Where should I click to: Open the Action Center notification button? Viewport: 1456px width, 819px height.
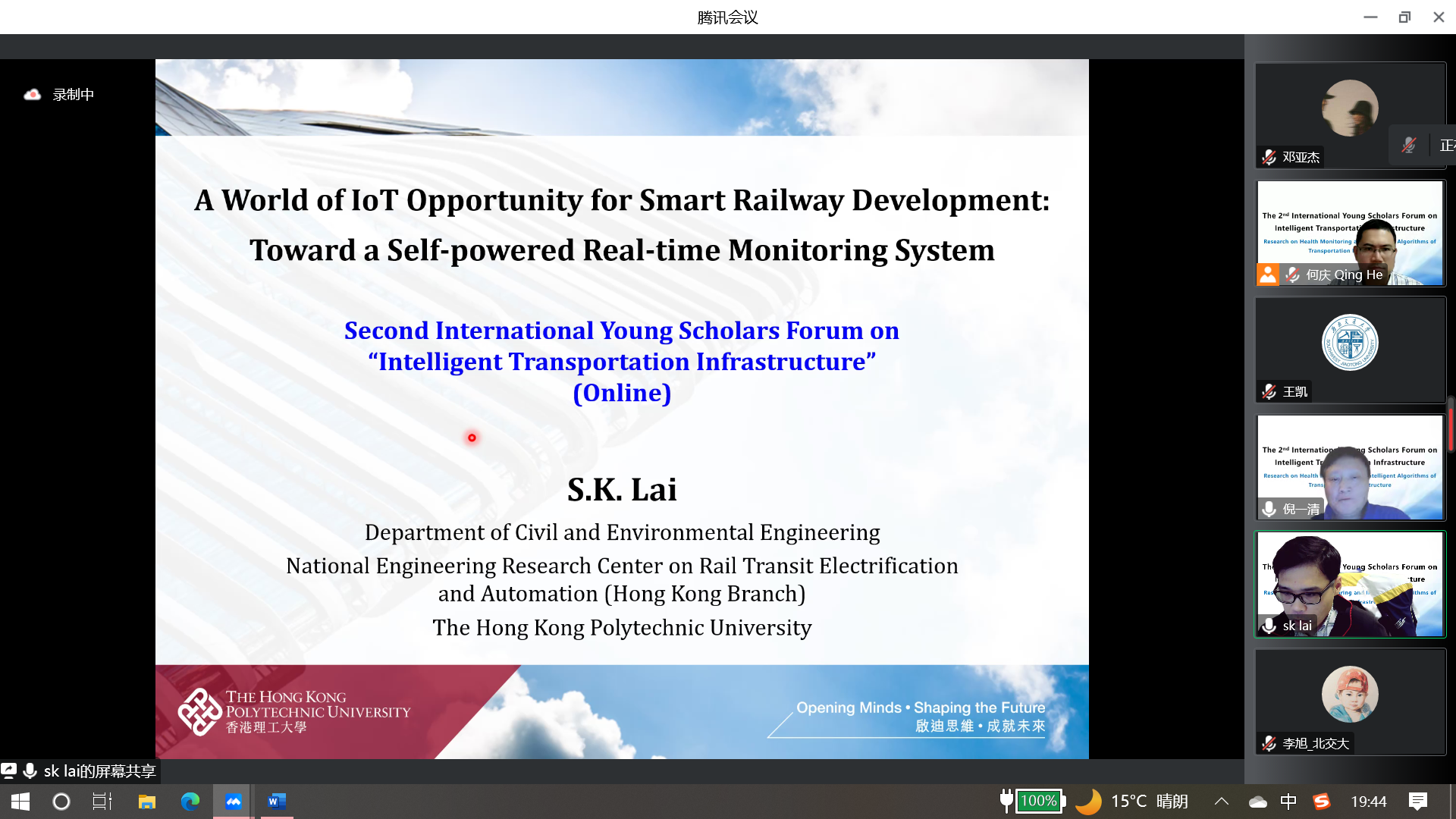tap(1417, 801)
